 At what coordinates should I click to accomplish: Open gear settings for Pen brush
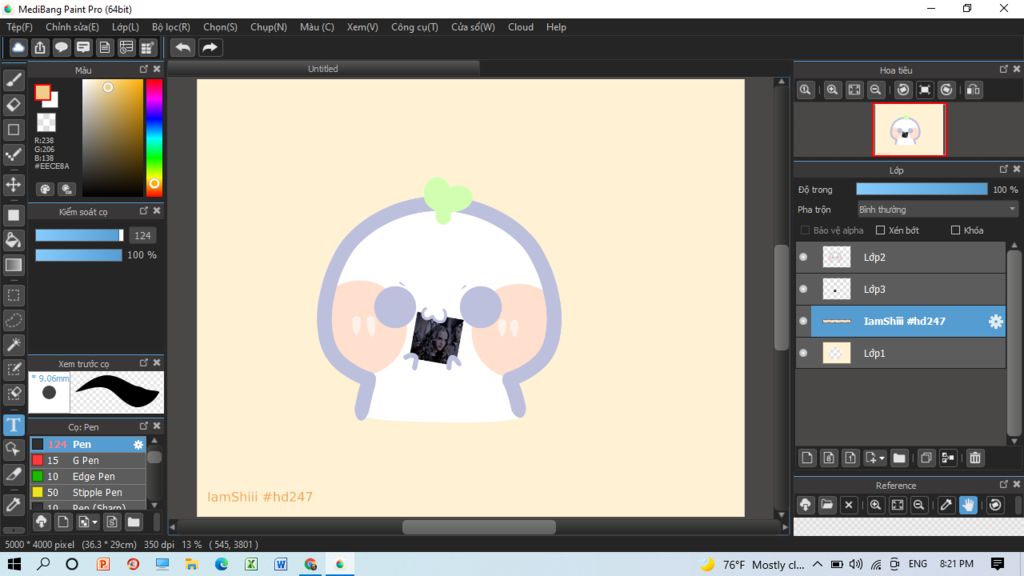tap(138, 445)
